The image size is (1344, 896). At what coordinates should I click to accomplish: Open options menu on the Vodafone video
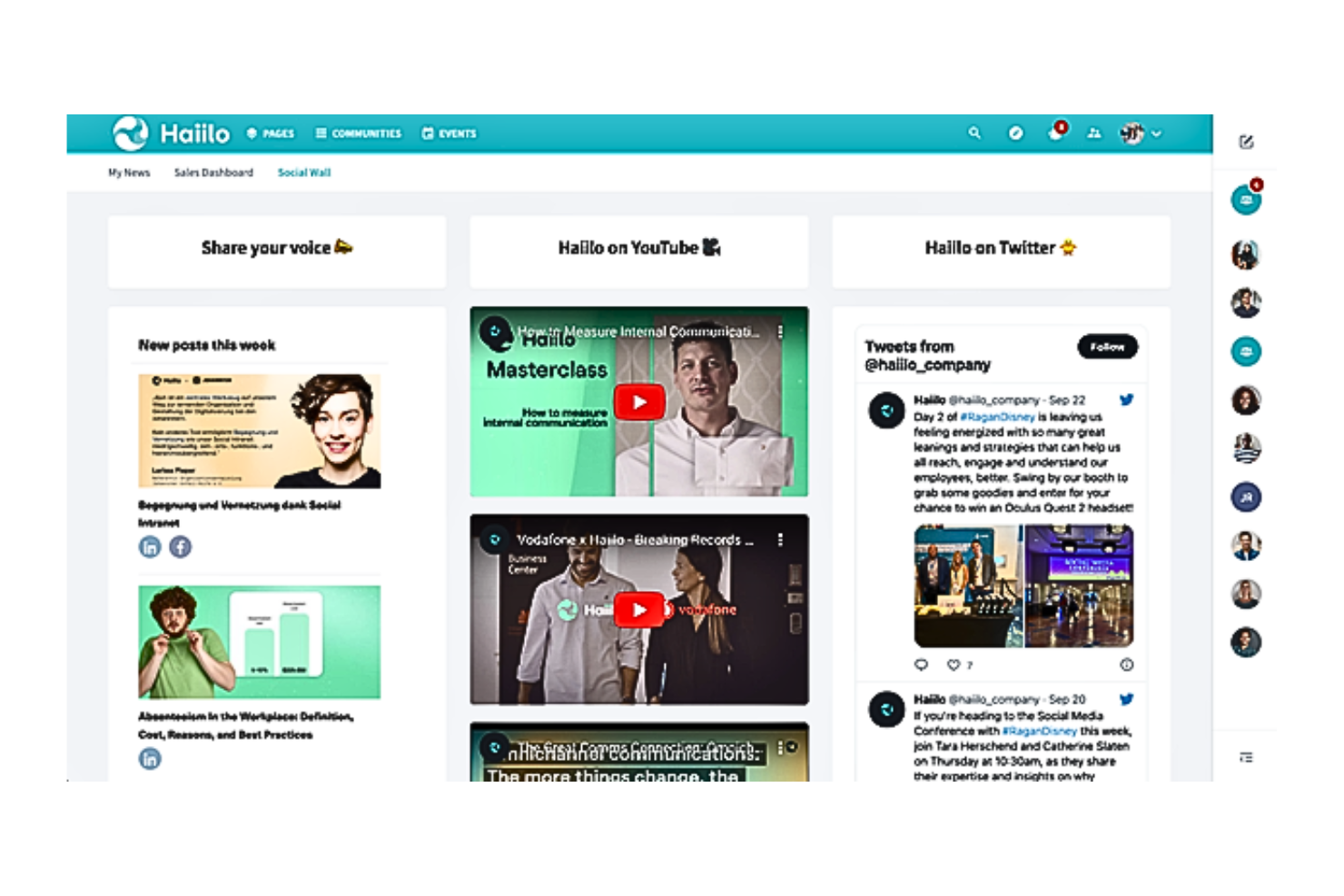(x=780, y=540)
